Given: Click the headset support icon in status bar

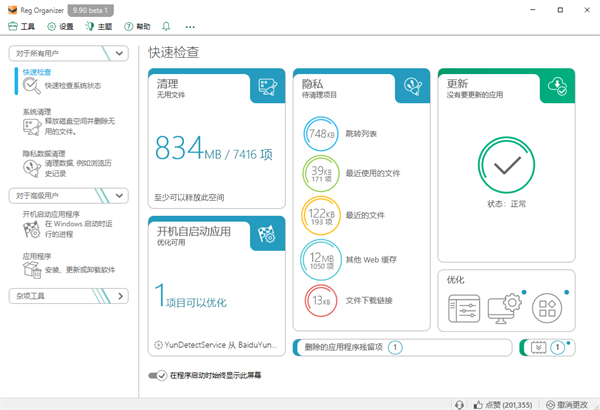Looking at the screenshot, I should pos(459,403).
